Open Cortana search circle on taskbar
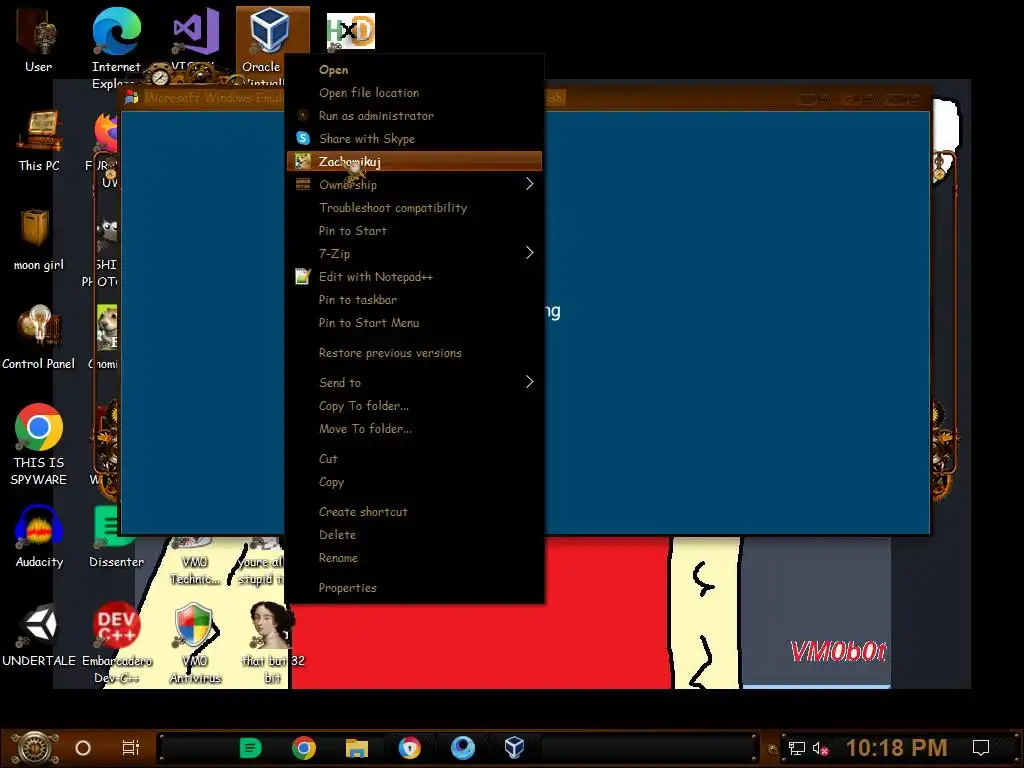Viewport: 1024px width, 768px height. 83,748
